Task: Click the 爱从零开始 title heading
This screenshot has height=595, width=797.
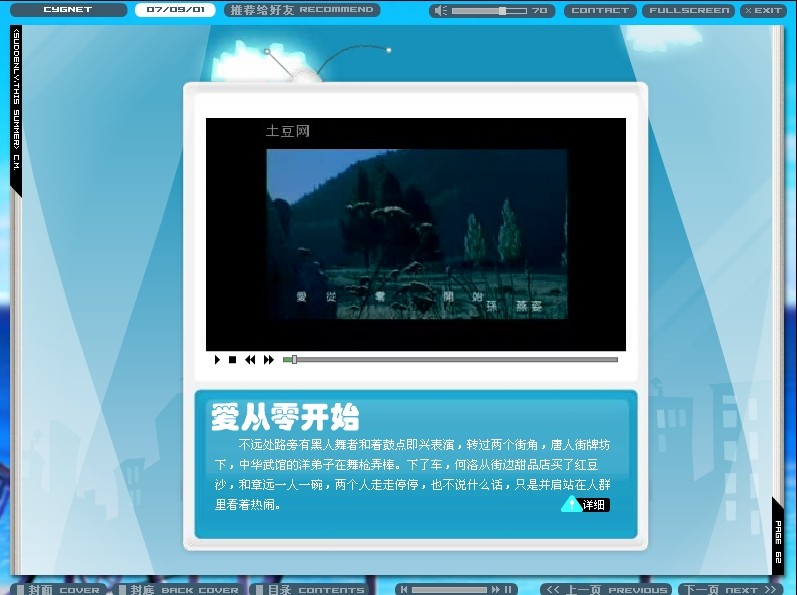Action: pyautogui.click(x=285, y=417)
